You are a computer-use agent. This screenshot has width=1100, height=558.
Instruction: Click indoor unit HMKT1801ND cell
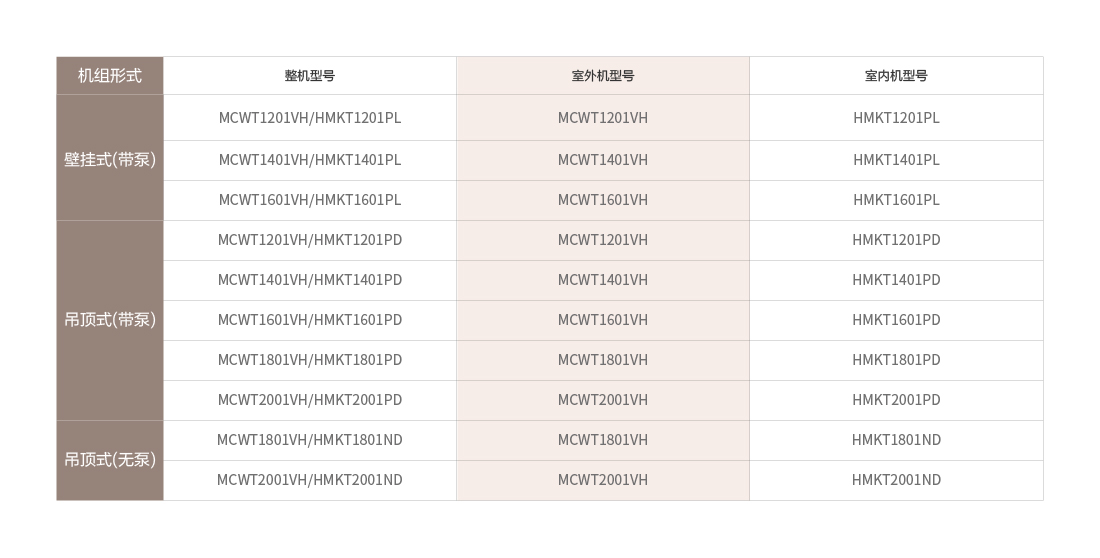coord(896,441)
